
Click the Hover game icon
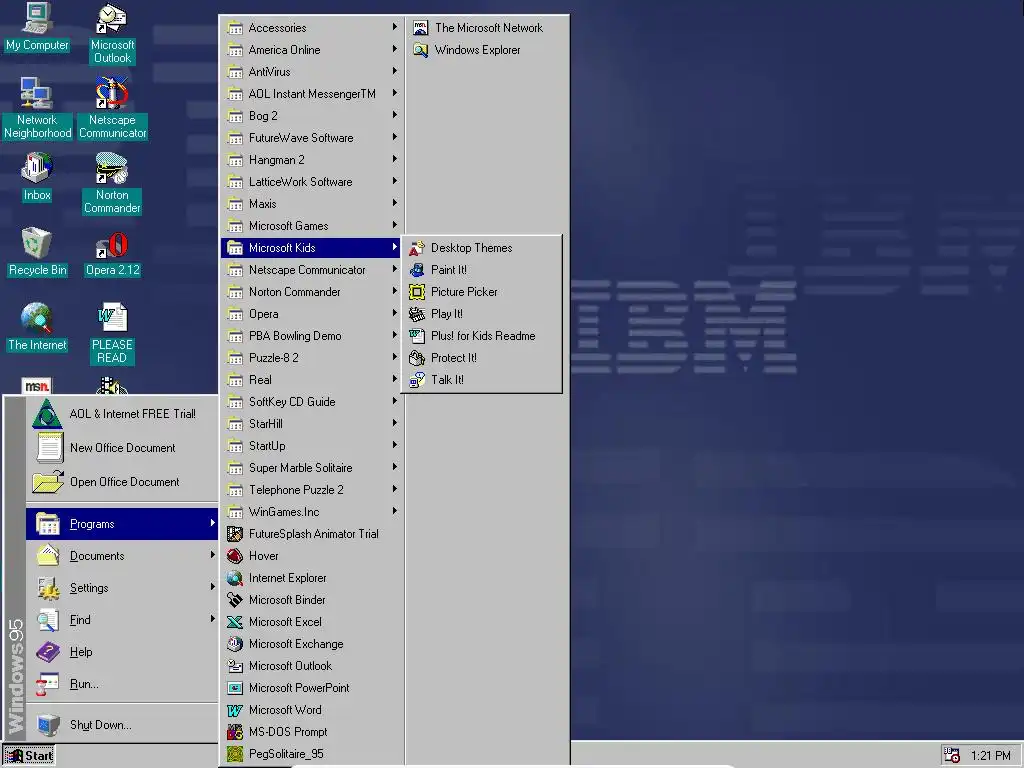234,556
